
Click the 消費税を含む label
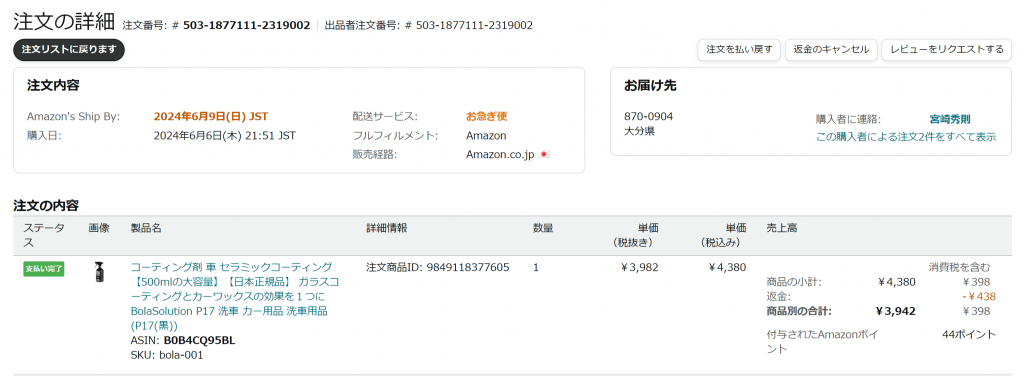point(960,267)
